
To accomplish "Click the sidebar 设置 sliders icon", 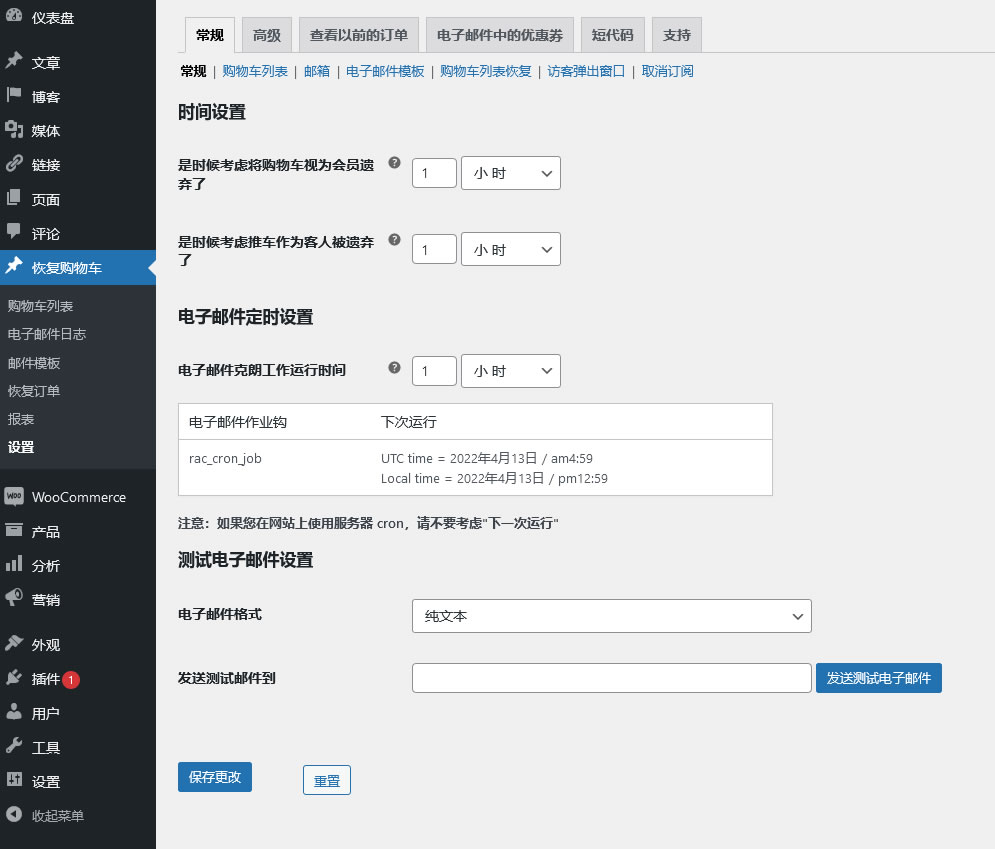I will (14, 780).
